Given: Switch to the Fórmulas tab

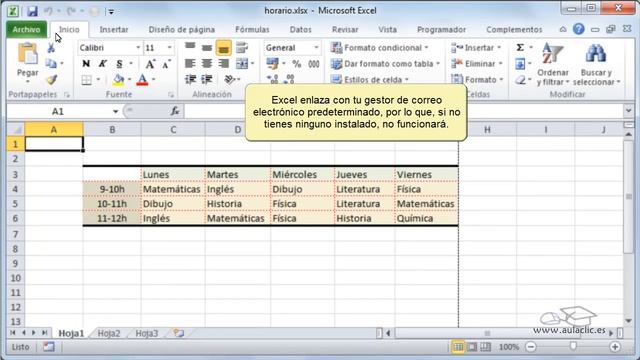Looking at the screenshot, I should click(252, 29).
